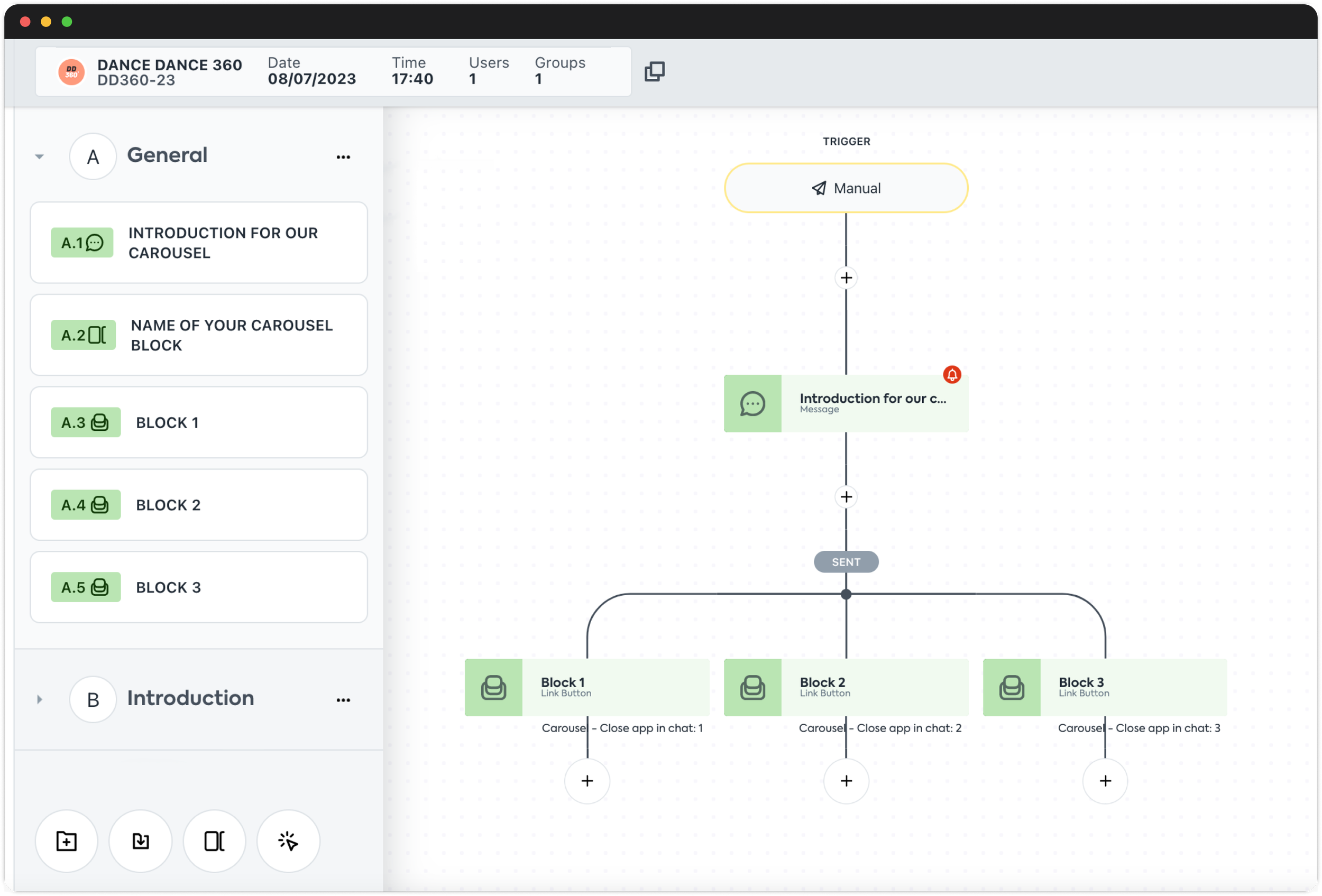Click the Carousel - Close app in chat: 1 label

622,728
